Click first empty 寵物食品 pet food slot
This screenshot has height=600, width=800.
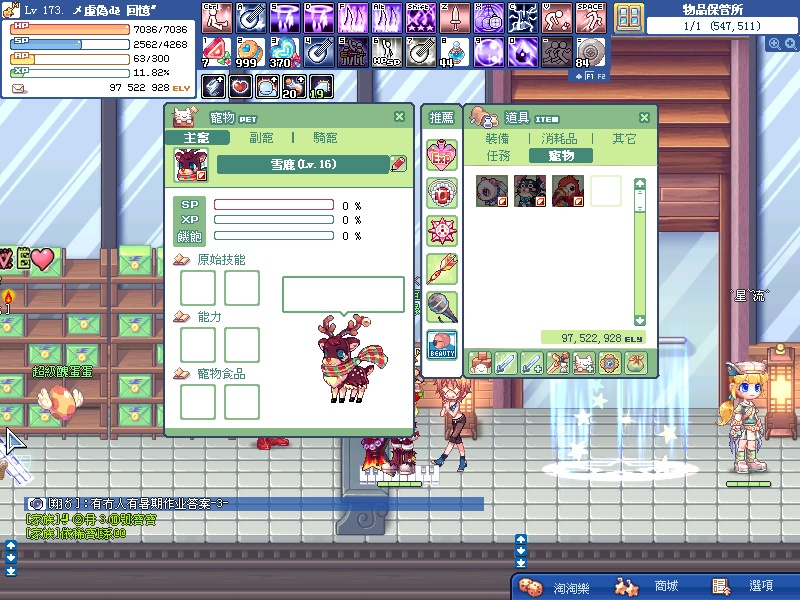(198, 402)
